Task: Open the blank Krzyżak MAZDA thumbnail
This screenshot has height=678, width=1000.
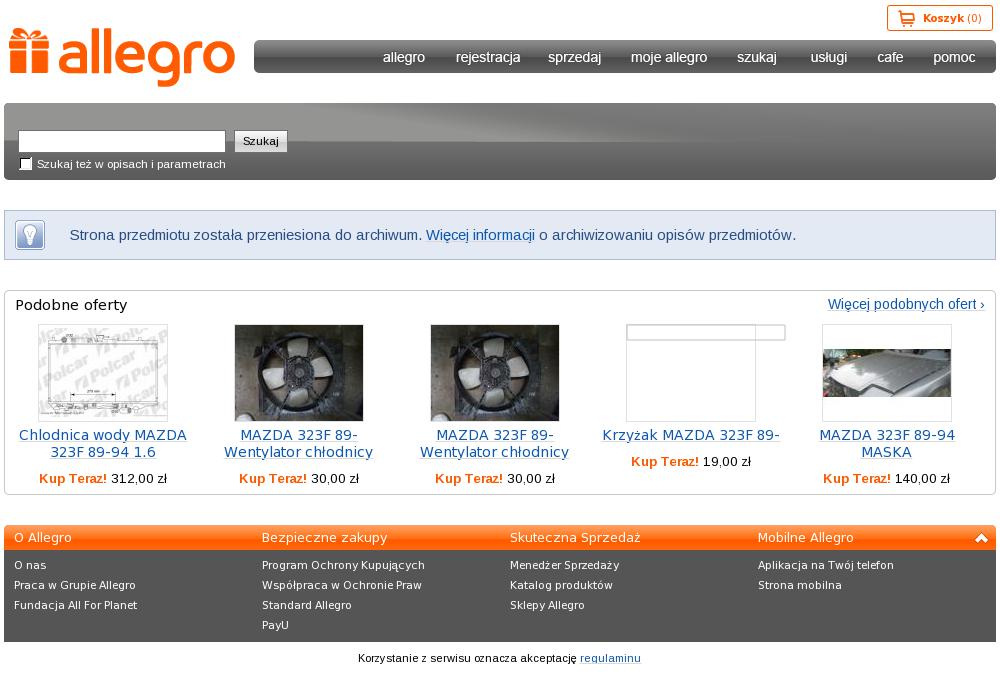Action: [x=691, y=372]
